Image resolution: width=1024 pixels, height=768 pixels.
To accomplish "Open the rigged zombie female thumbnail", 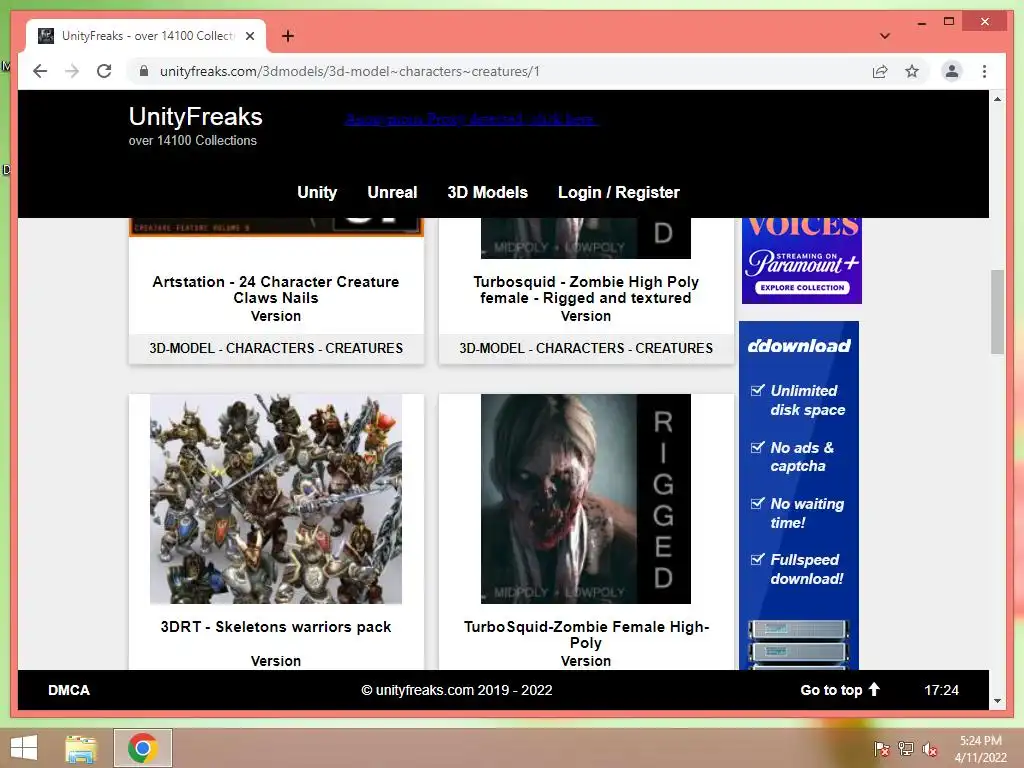I will (586, 498).
